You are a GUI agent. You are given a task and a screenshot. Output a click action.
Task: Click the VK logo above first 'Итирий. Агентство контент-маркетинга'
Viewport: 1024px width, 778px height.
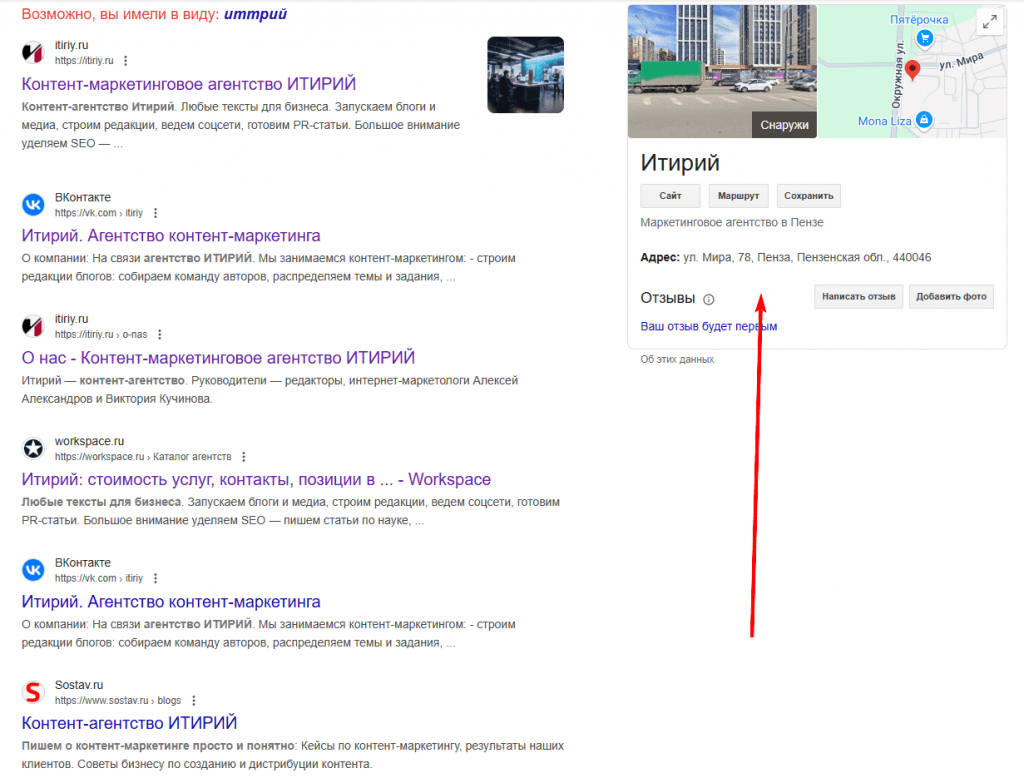coord(33,204)
